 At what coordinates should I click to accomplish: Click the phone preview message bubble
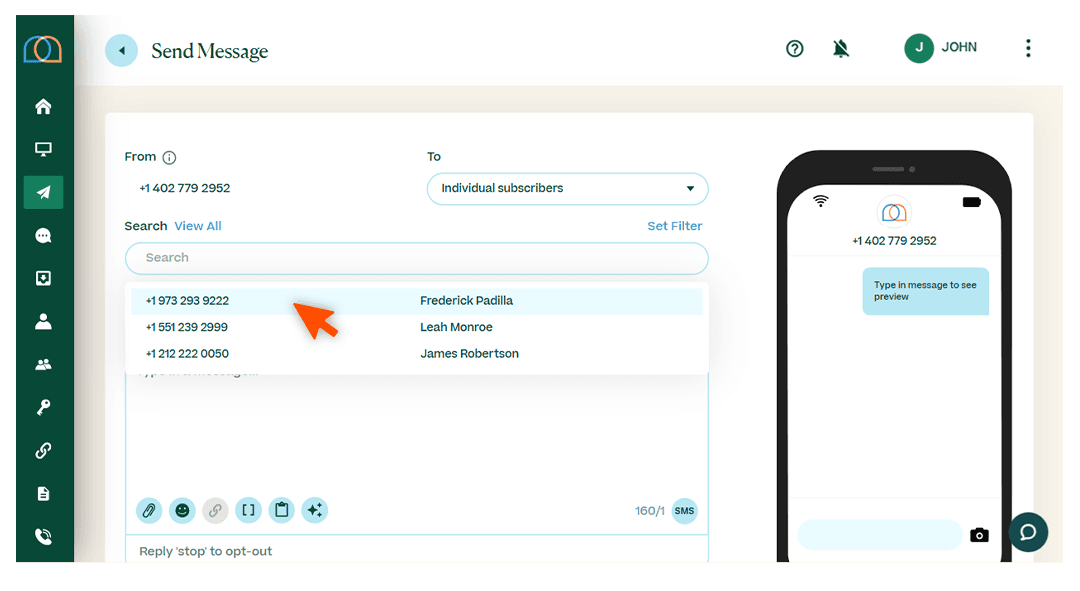[925, 291]
